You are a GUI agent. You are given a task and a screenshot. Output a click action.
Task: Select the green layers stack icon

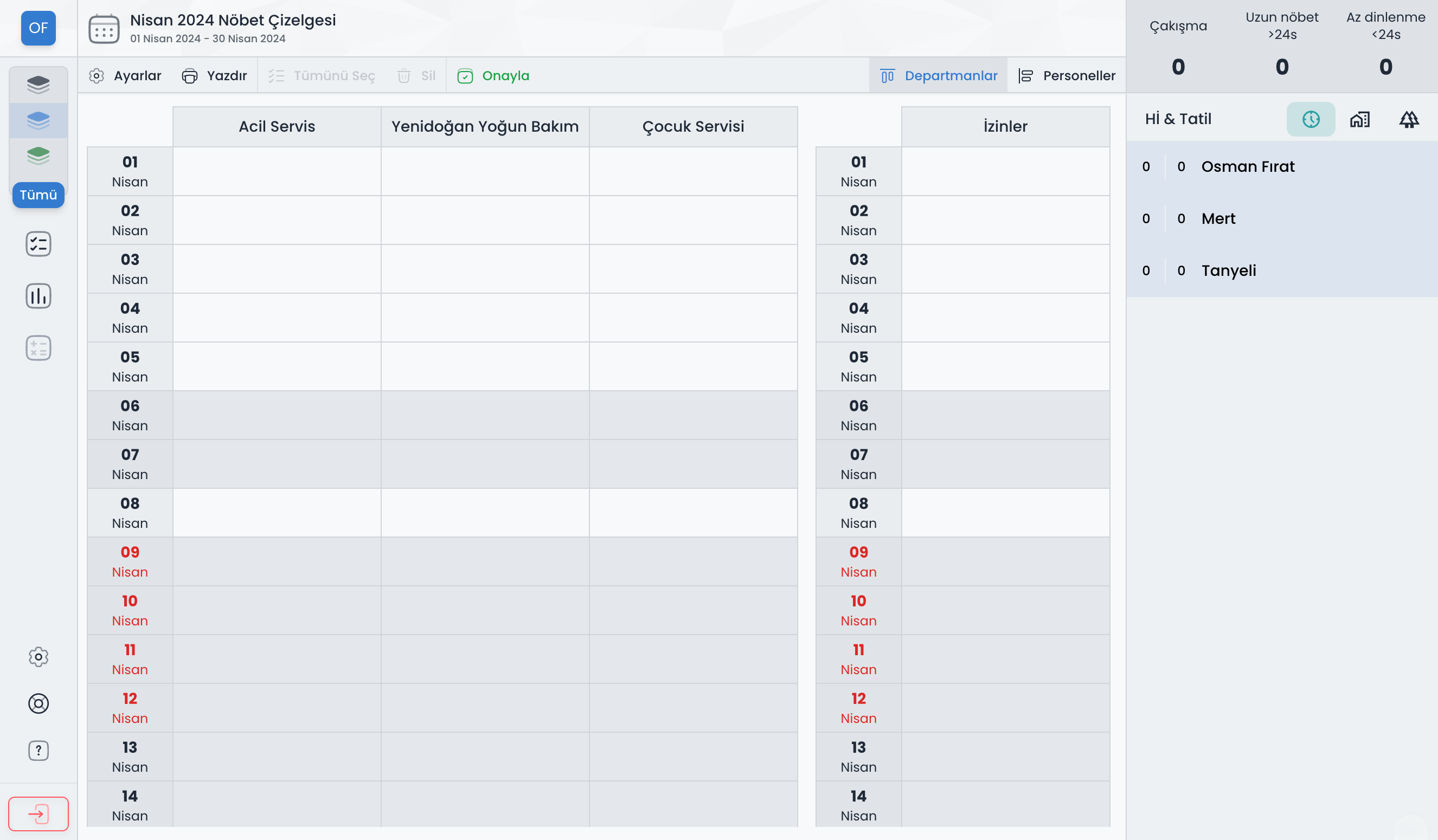point(38,156)
